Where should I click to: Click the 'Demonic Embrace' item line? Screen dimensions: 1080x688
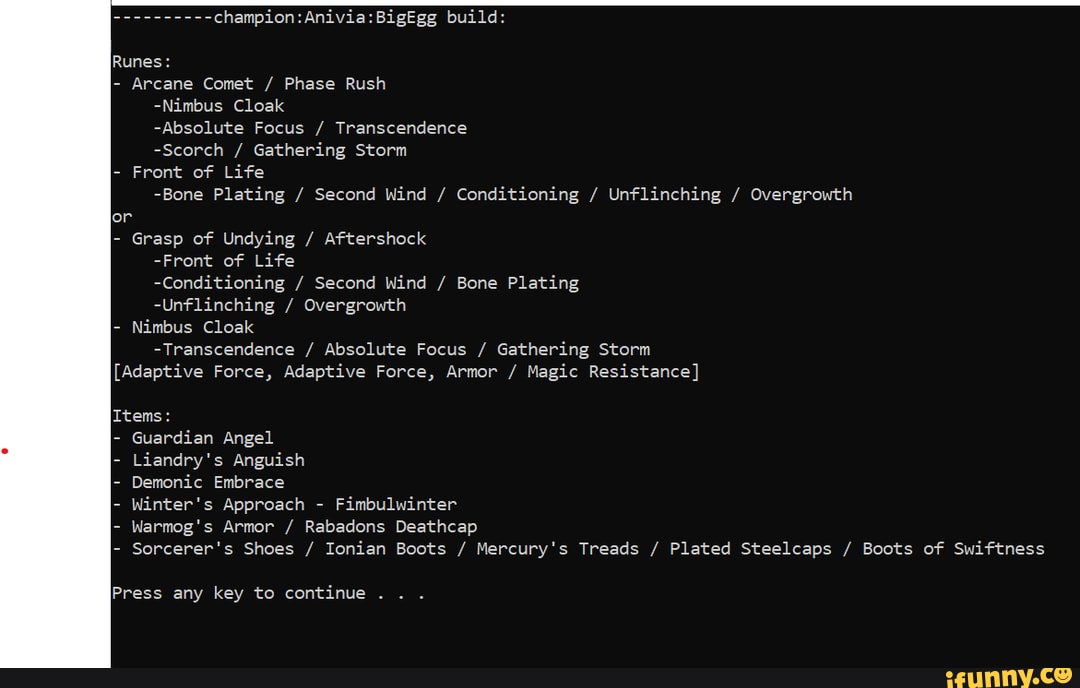208,482
